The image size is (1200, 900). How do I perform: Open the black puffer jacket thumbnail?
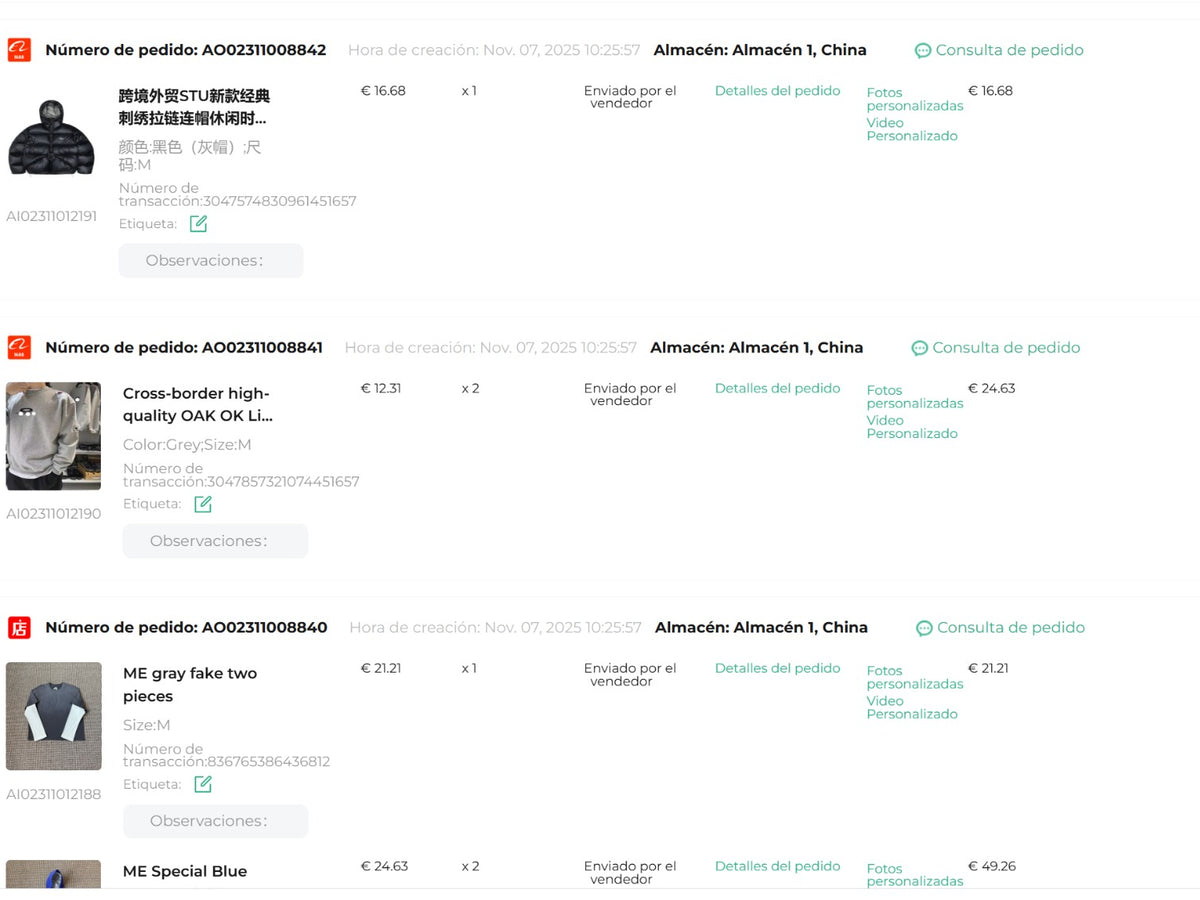[51, 137]
